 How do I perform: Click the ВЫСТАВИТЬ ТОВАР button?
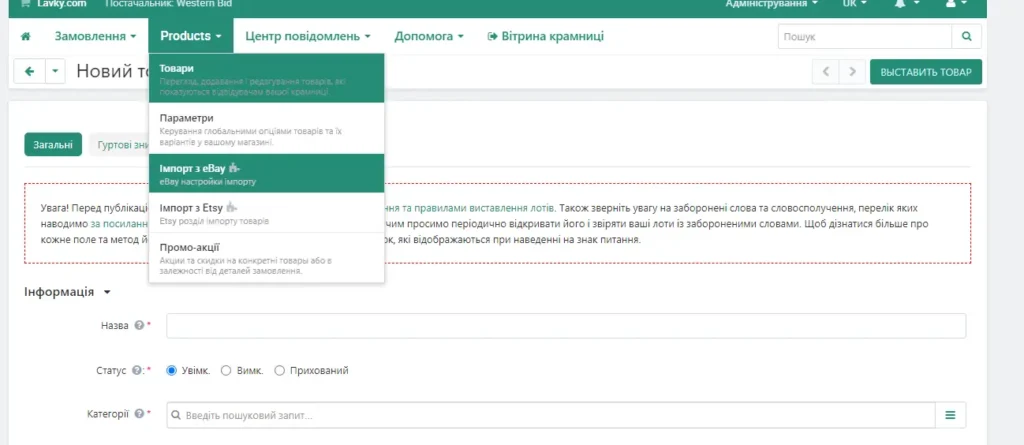[x=925, y=72]
